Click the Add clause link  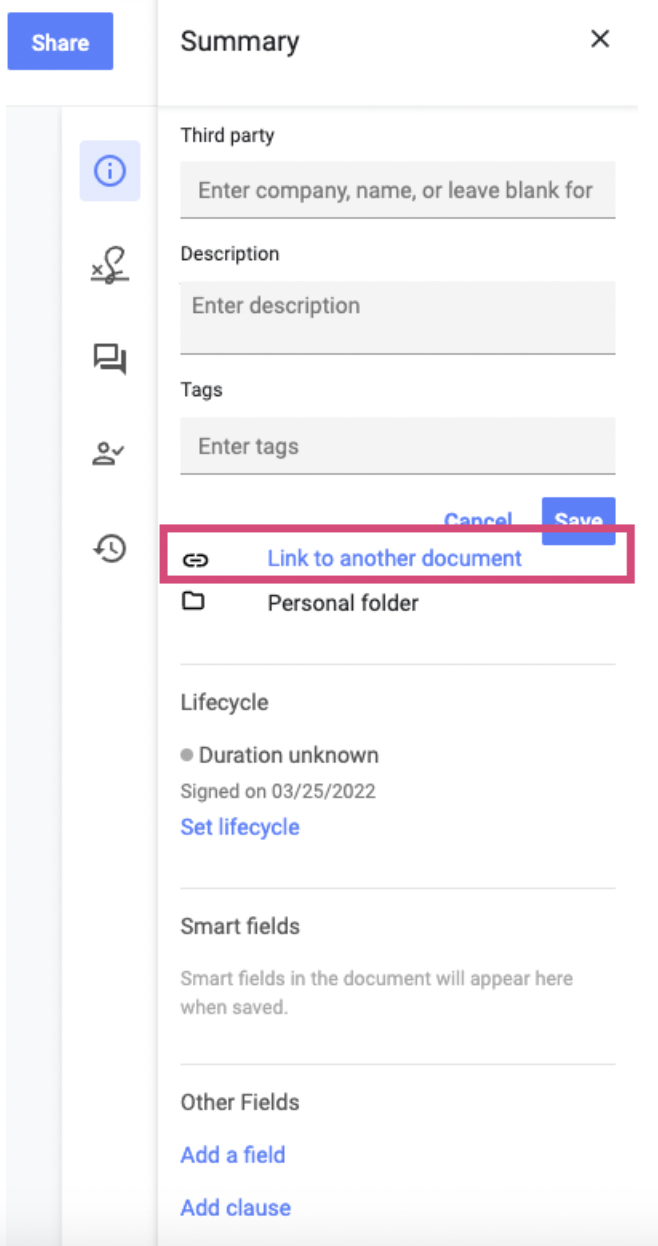pos(235,1207)
